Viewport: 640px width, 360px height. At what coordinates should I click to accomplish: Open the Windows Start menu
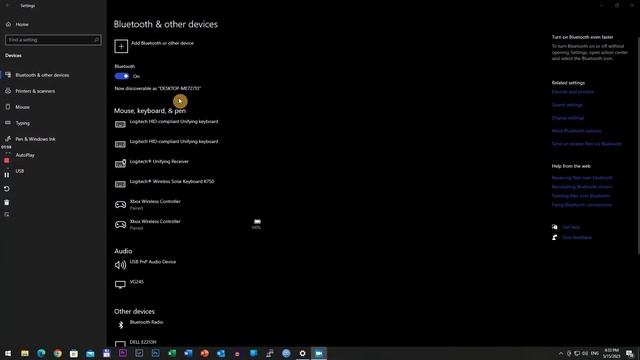8,353
